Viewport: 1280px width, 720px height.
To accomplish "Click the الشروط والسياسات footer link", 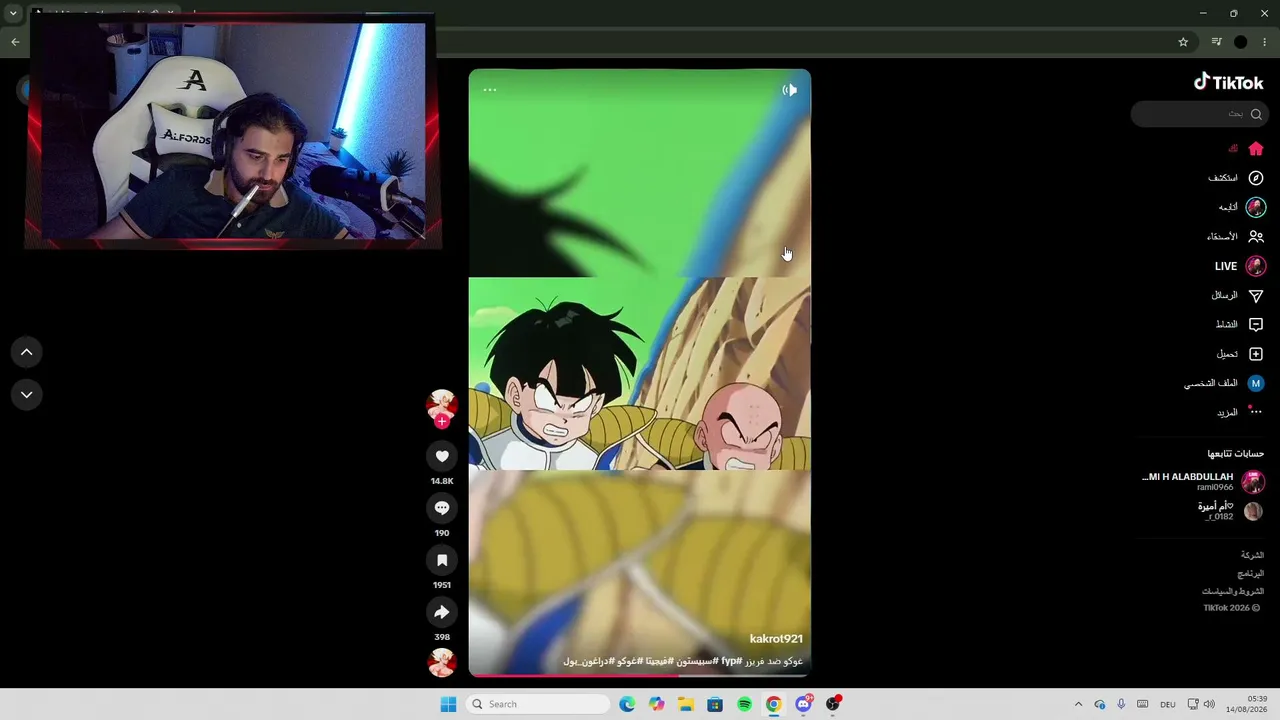I will [1232, 591].
